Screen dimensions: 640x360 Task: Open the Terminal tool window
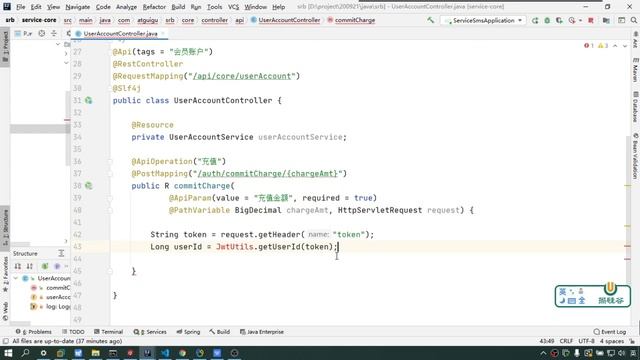tap(108, 332)
